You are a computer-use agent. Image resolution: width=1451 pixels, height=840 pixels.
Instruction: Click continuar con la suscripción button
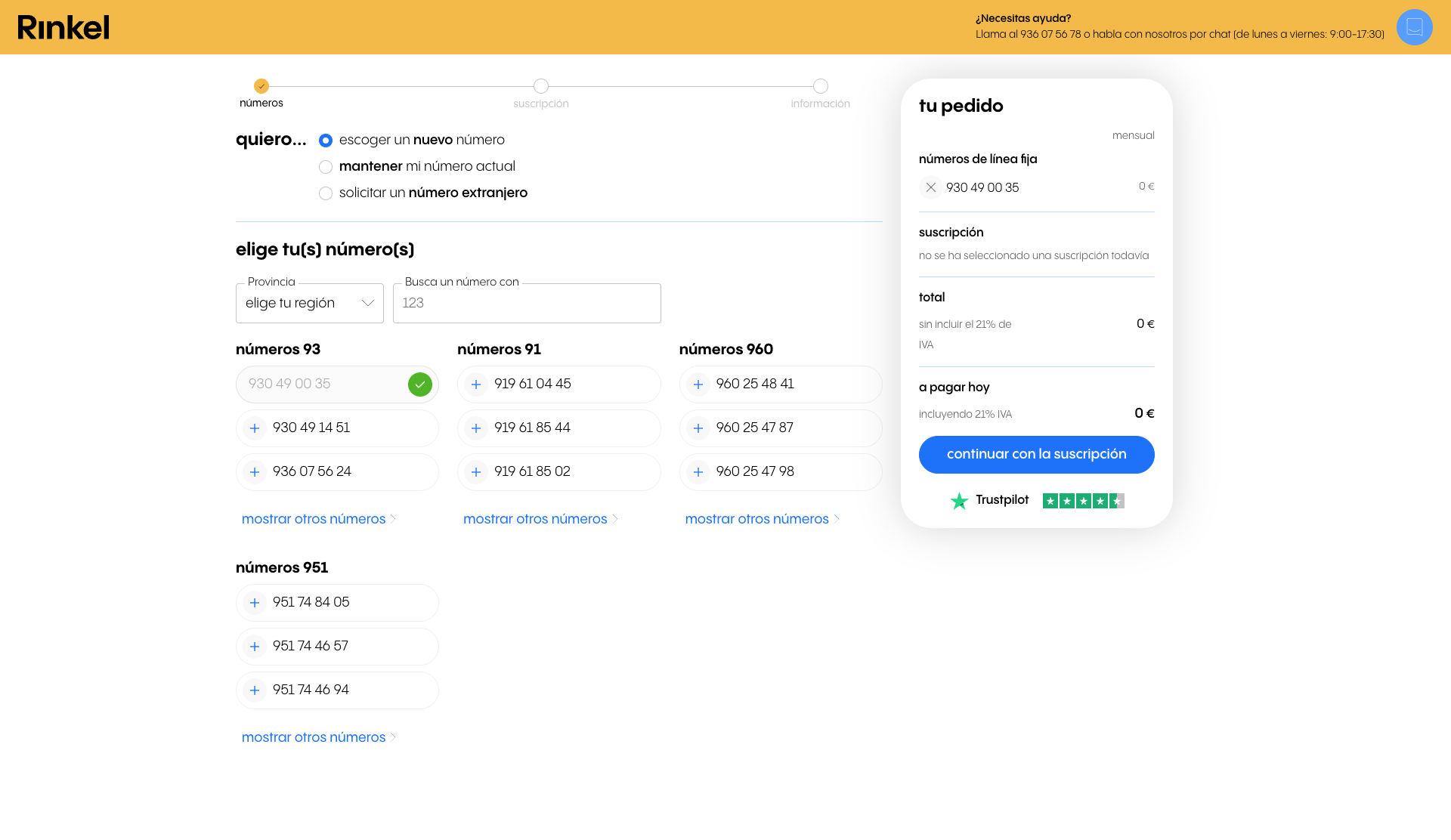tap(1036, 455)
